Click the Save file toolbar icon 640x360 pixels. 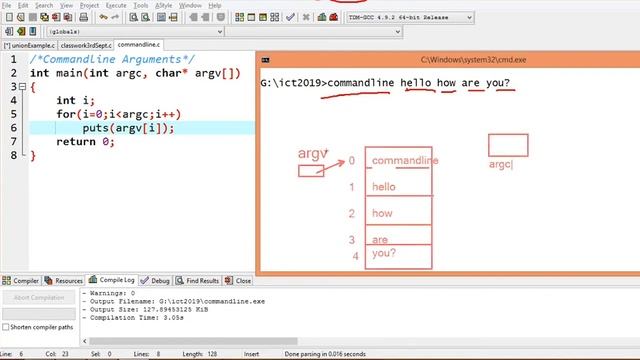coord(33,17)
